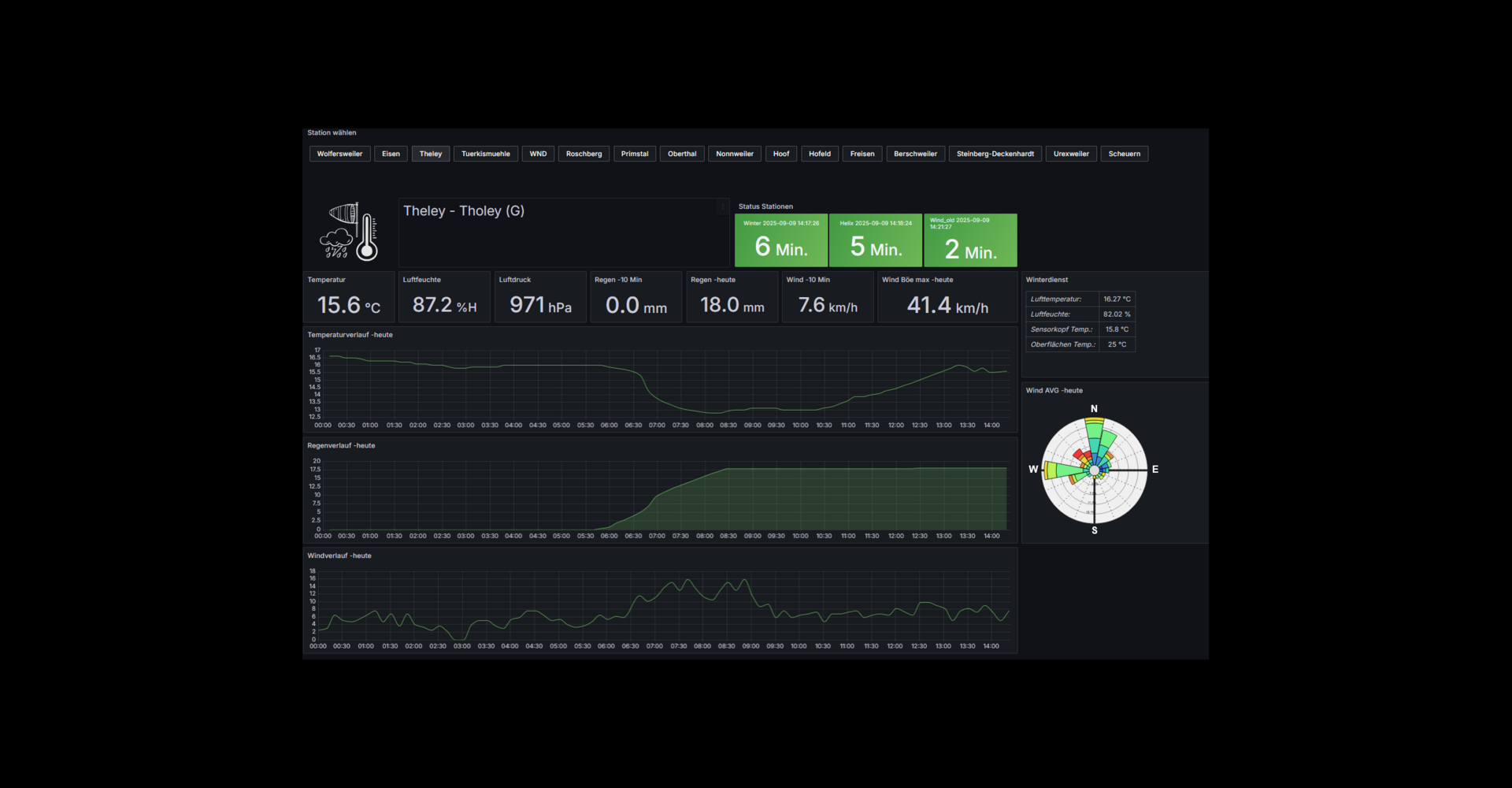Open the Regenverlauf -heute panel title

[x=341, y=446]
